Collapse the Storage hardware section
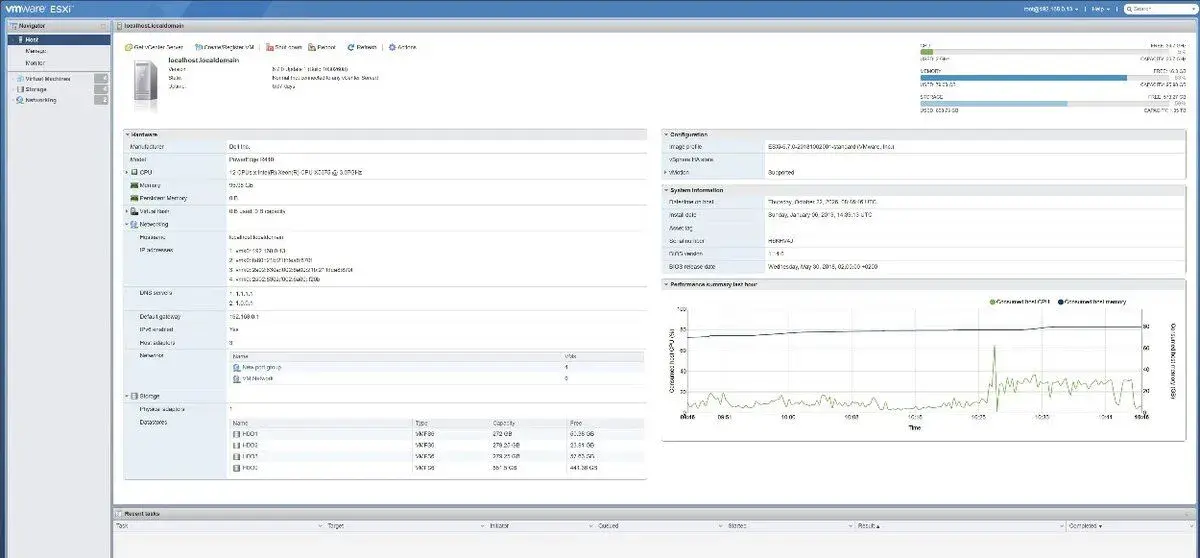This screenshot has height=558, width=1200. (127, 396)
